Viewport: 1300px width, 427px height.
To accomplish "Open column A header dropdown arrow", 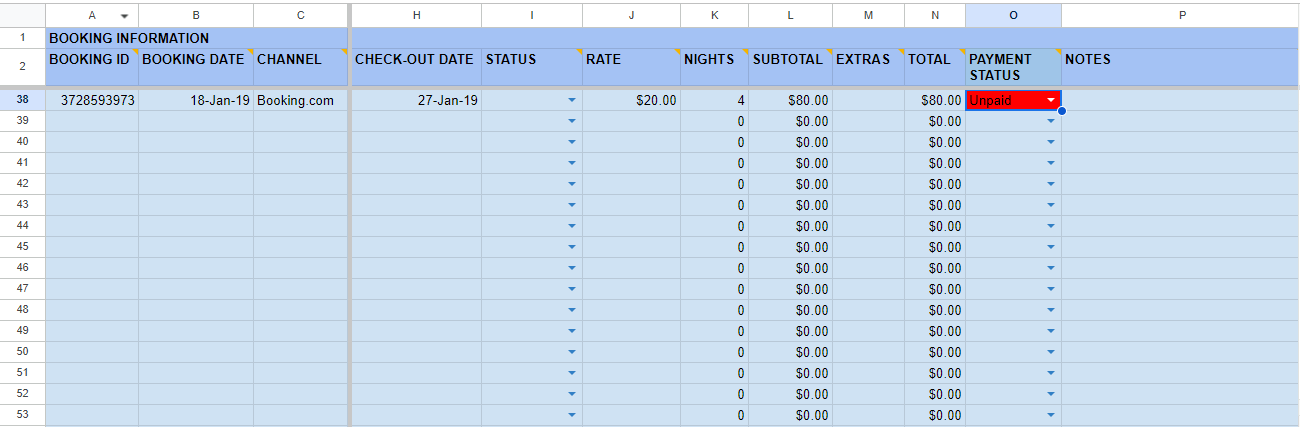I will point(124,16).
